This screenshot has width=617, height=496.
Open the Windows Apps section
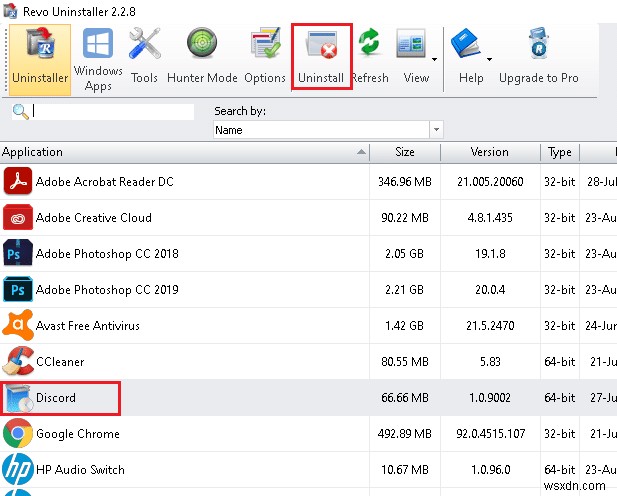98,60
